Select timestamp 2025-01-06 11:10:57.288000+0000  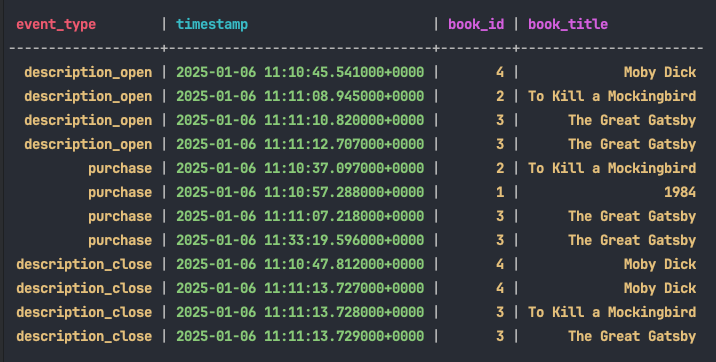pos(300,192)
